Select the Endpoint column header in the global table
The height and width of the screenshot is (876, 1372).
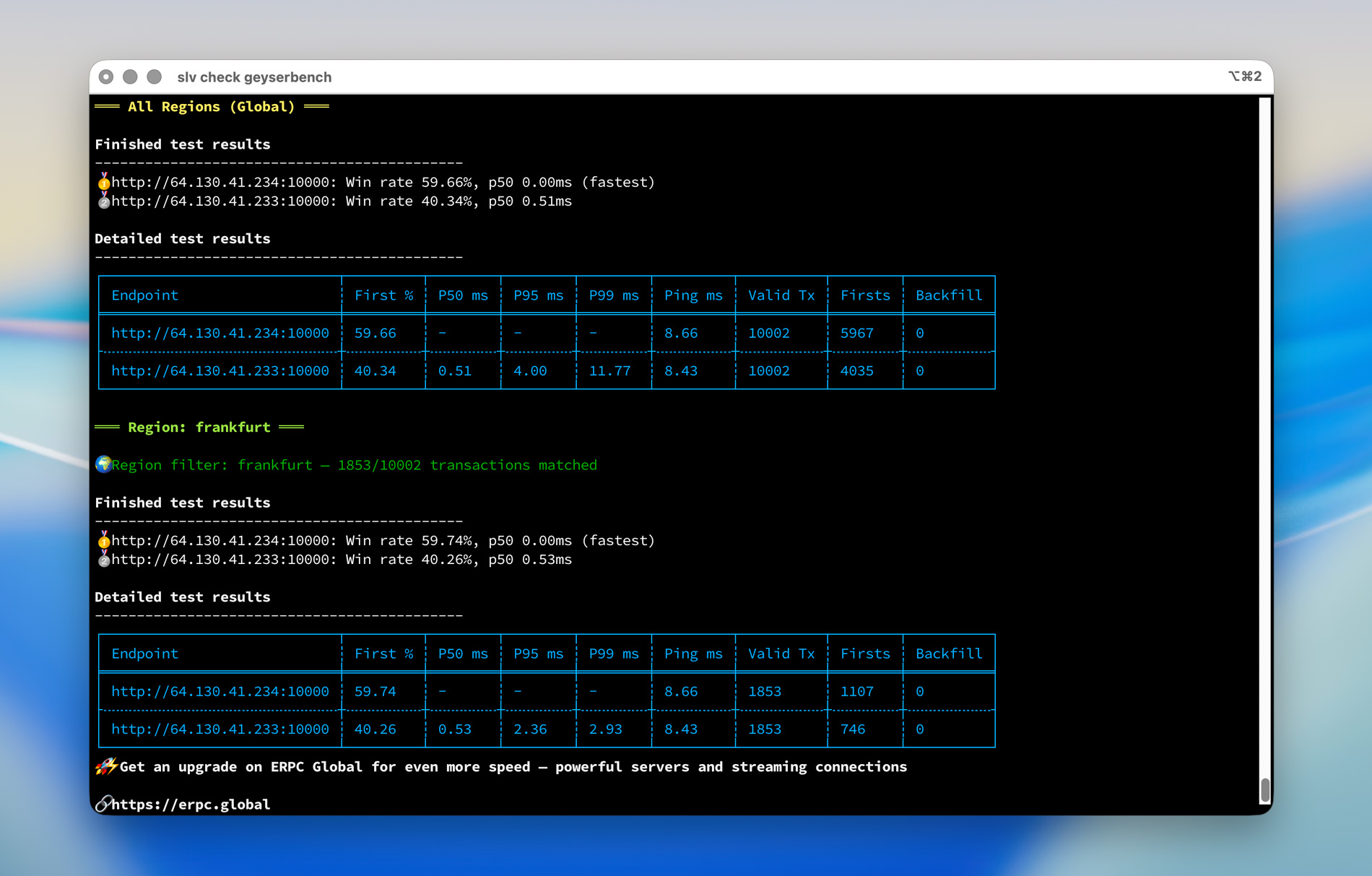tap(144, 295)
